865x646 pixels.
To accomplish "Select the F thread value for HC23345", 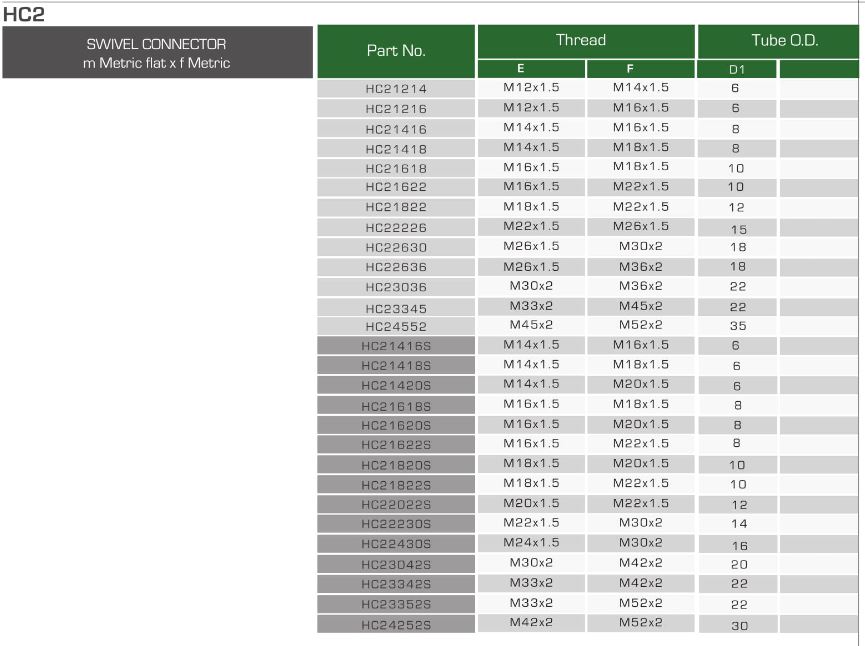I will 640,305.
